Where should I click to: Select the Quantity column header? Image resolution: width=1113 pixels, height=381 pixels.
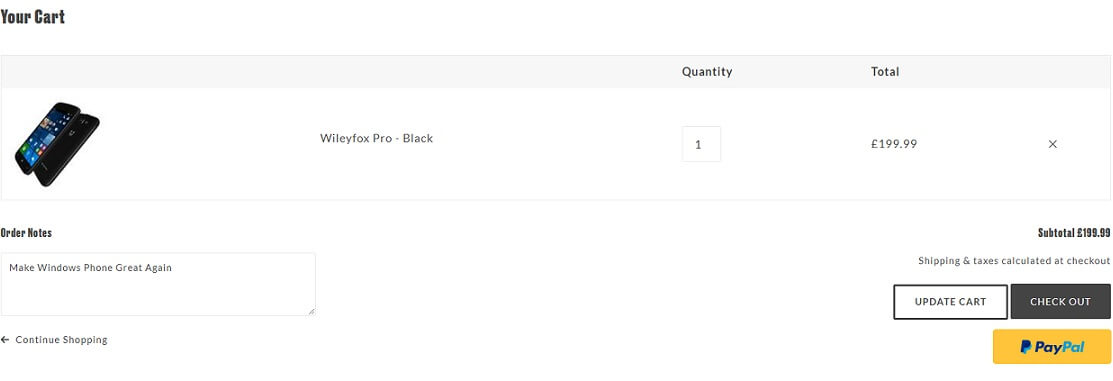707,72
